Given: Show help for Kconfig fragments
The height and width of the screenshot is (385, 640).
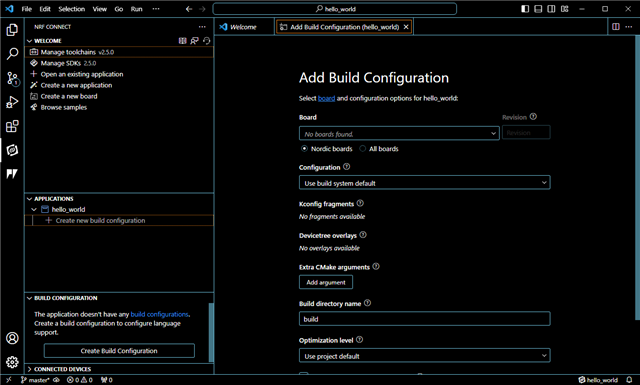Looking at the screenshot, I should pos(360,203).
